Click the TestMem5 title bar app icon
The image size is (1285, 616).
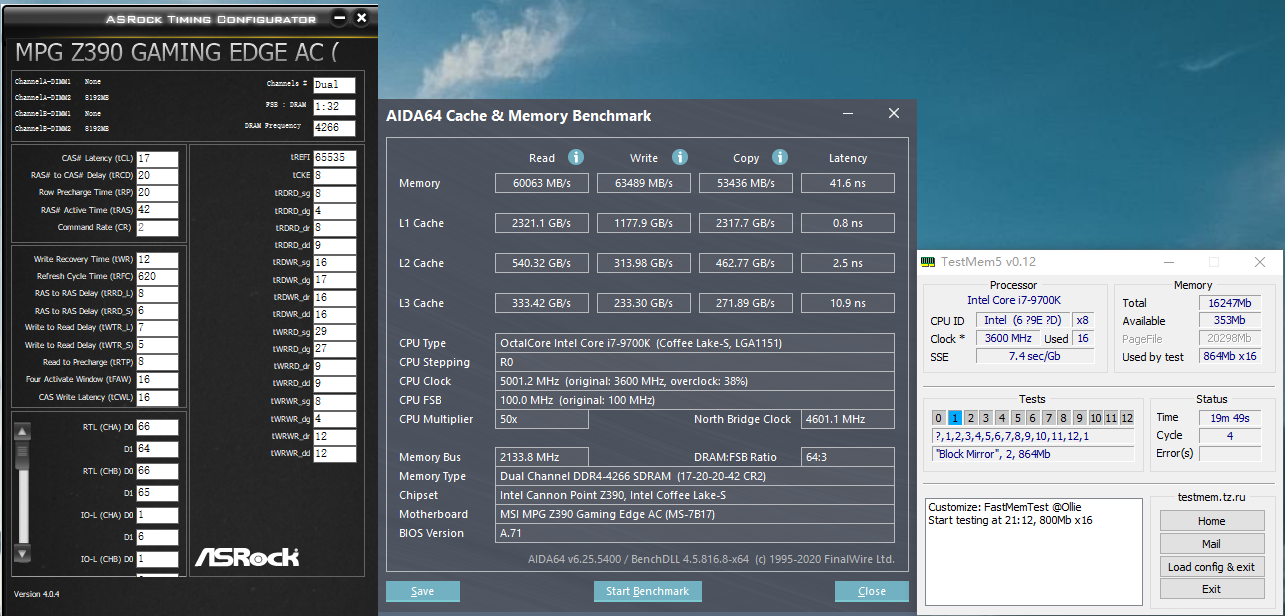[x=929, y=262]
